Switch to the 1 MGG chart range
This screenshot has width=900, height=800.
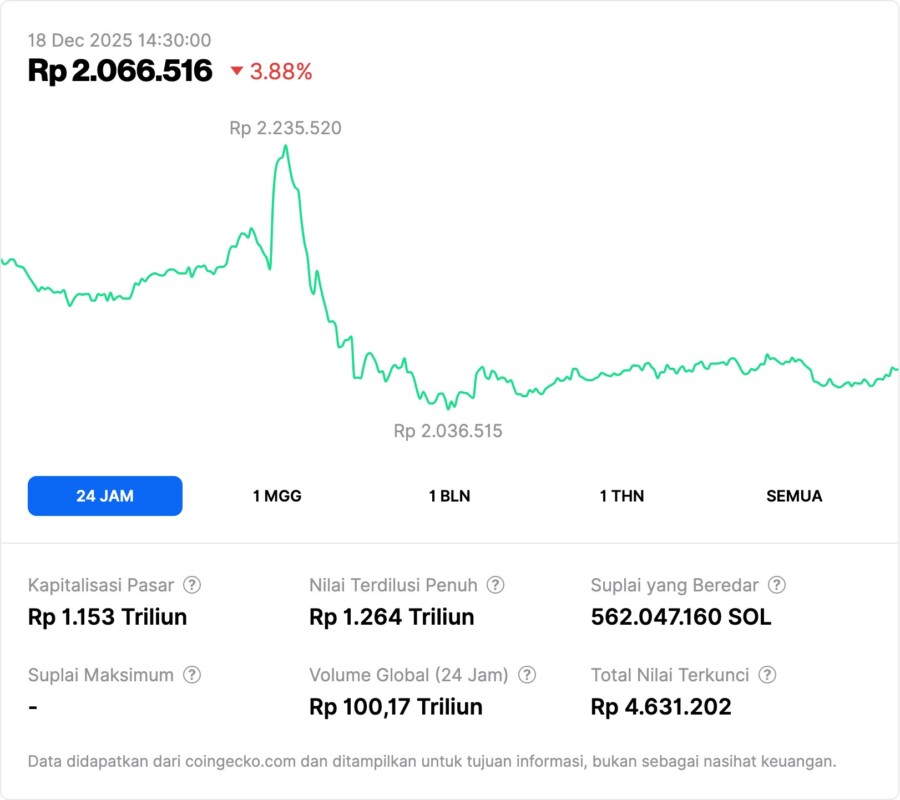277,496
